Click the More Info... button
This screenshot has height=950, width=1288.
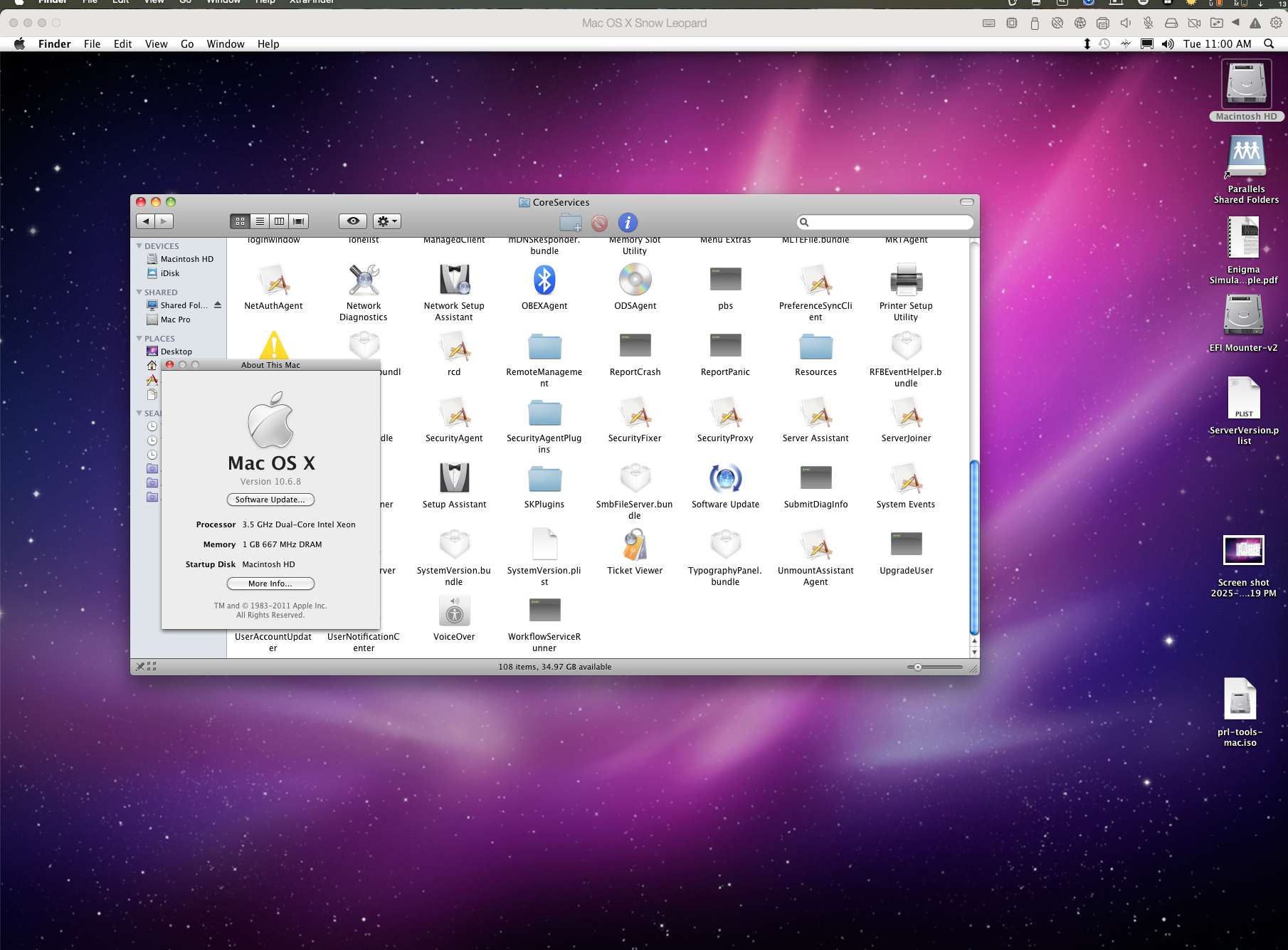coord(270,584)
